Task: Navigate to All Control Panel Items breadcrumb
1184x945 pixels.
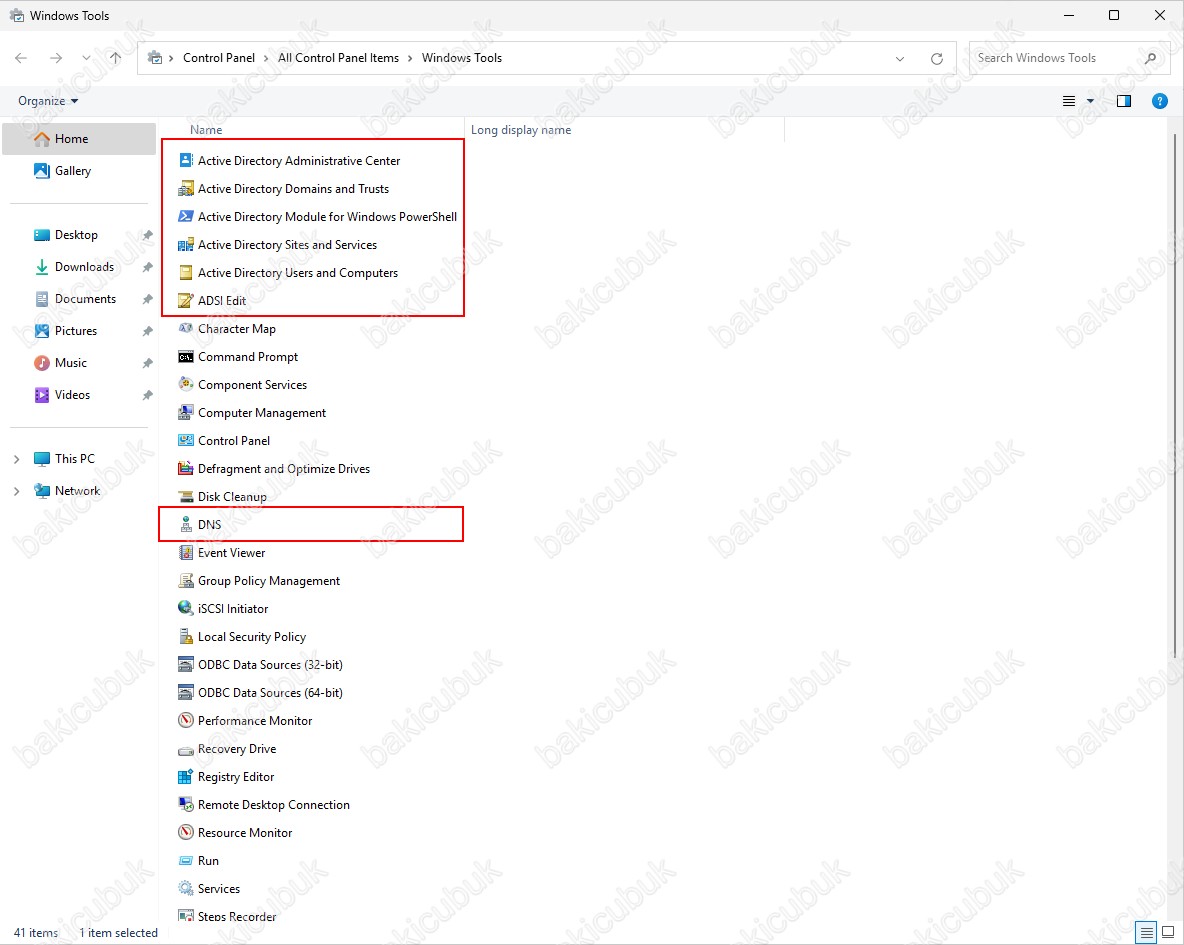Action: tap(338, 58)
